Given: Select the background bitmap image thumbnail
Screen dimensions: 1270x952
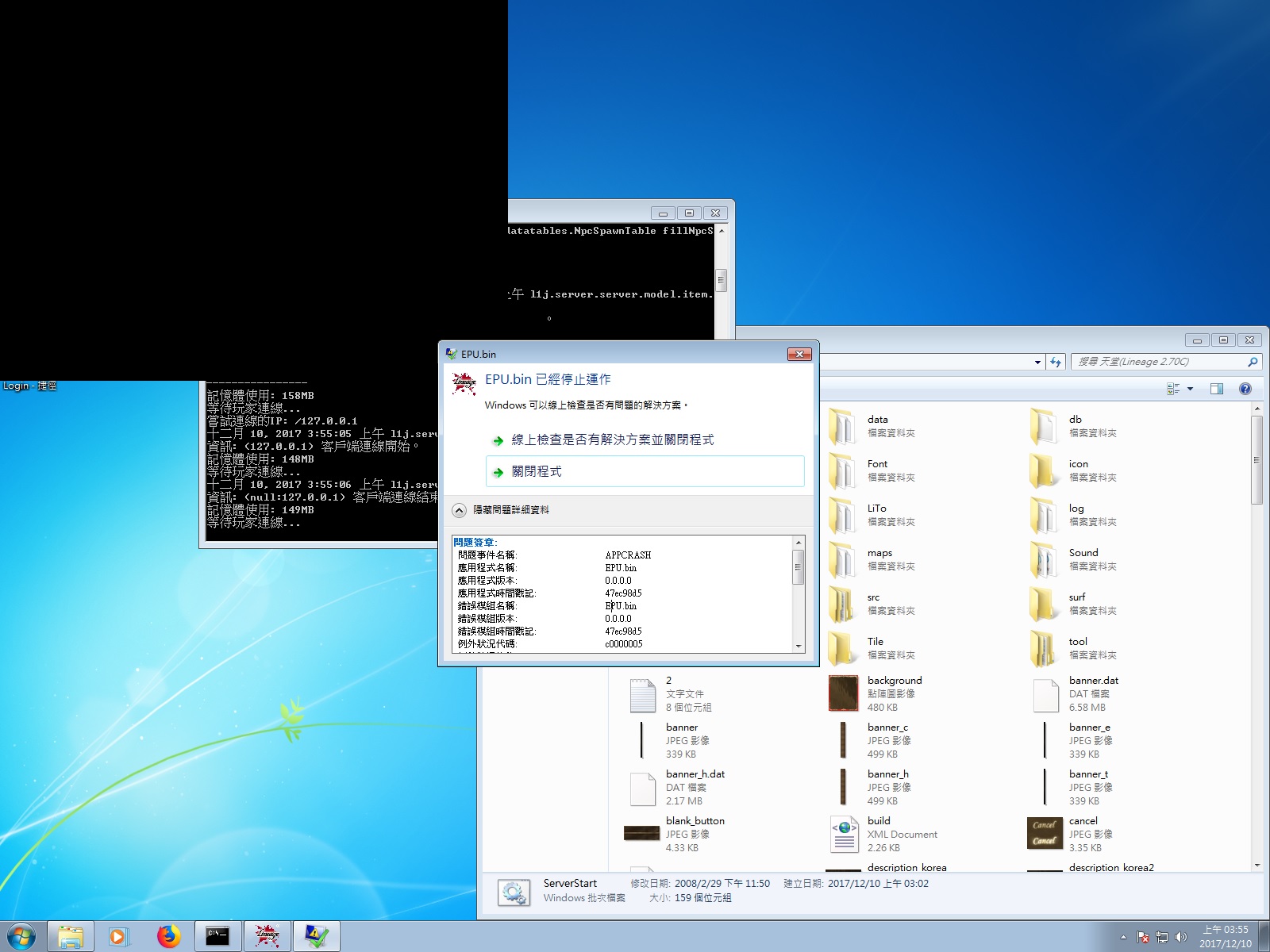Looking at the screenshot, I should pyautogui.click(x=843, y=694).
